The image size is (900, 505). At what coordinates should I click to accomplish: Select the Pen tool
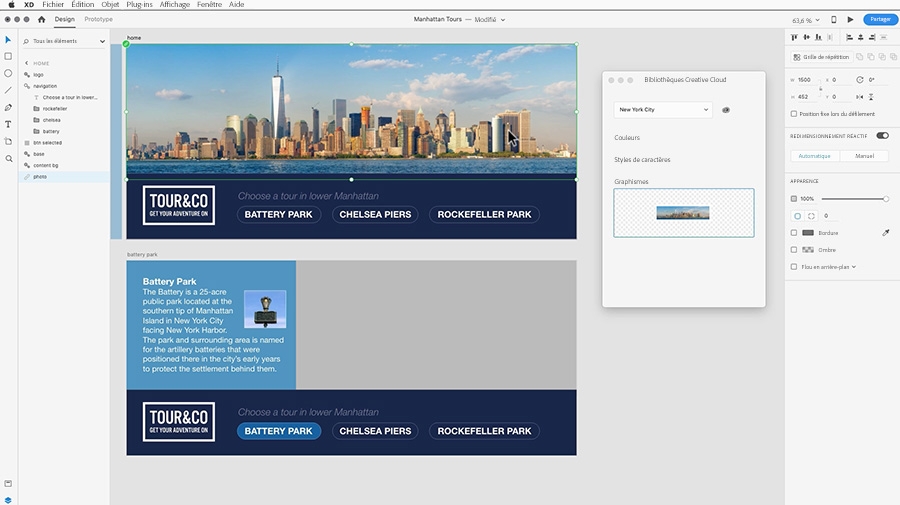tap(8, 107)
